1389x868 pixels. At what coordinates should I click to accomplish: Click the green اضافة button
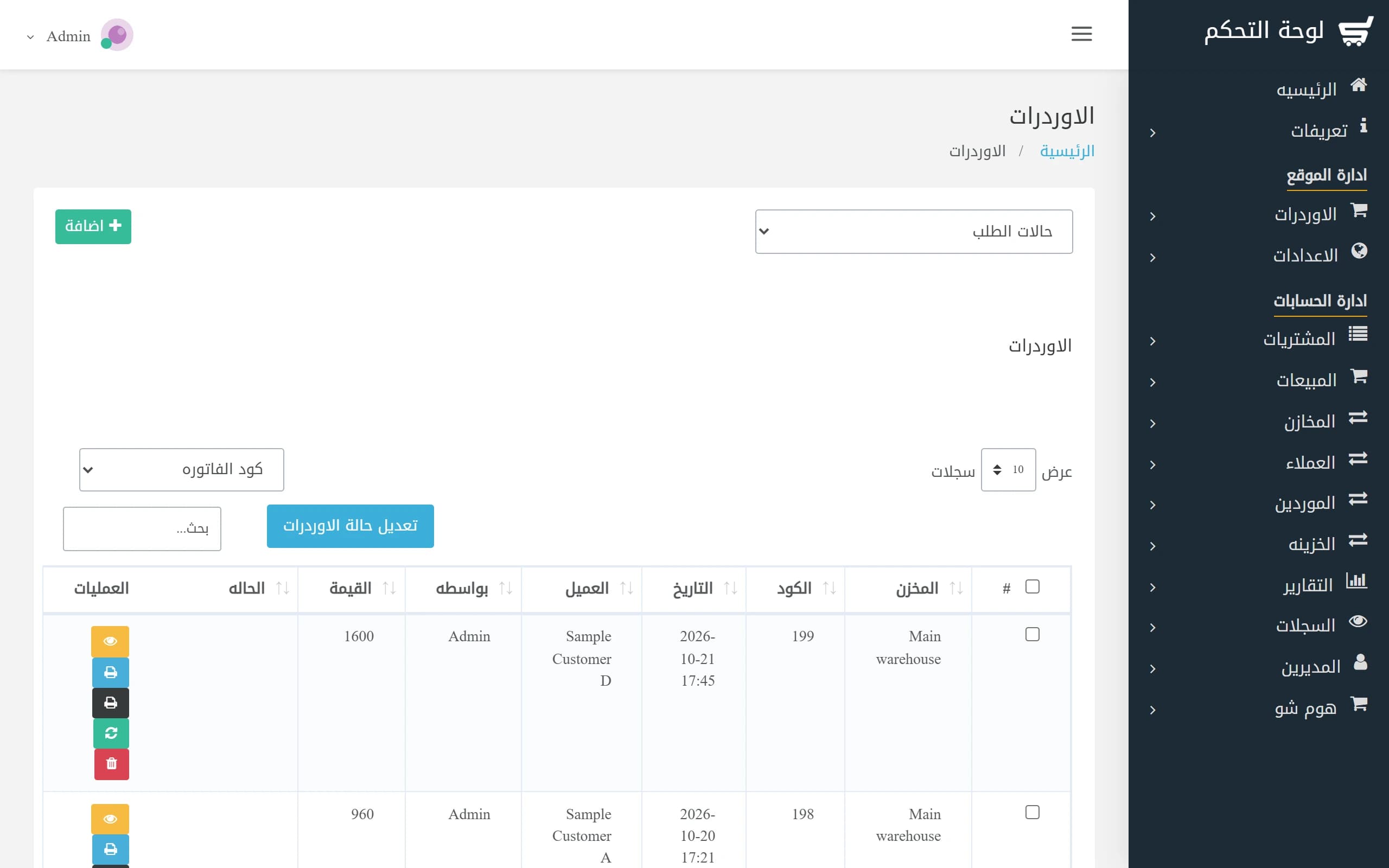[93, 226]
